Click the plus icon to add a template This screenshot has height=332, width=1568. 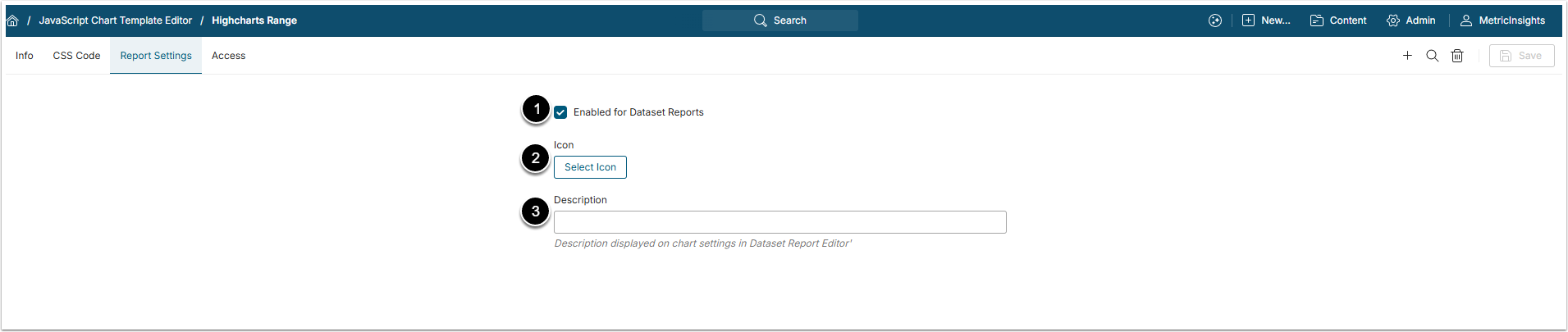[1407, 56]
